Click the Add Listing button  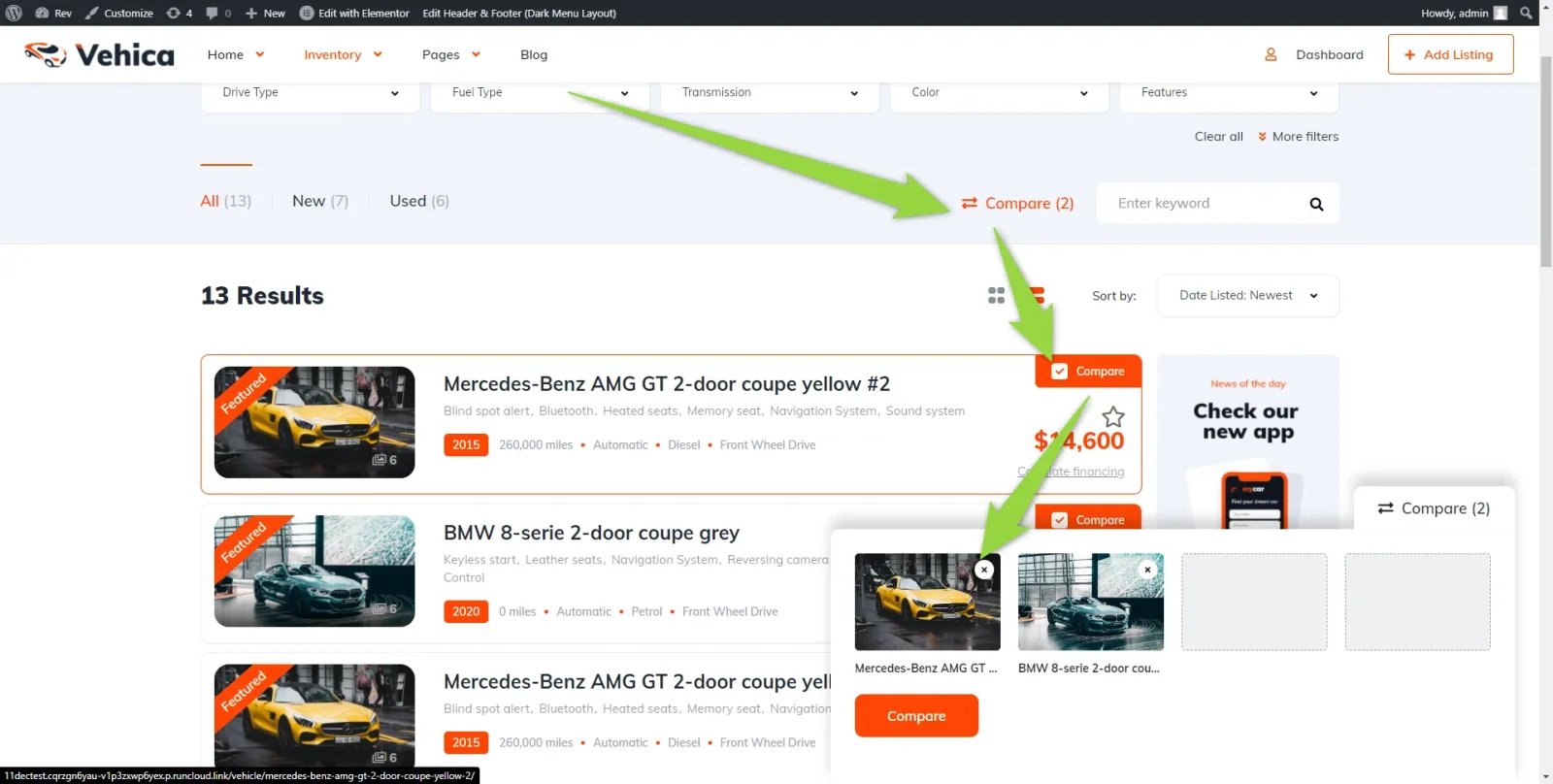[x=1450, y=54]
